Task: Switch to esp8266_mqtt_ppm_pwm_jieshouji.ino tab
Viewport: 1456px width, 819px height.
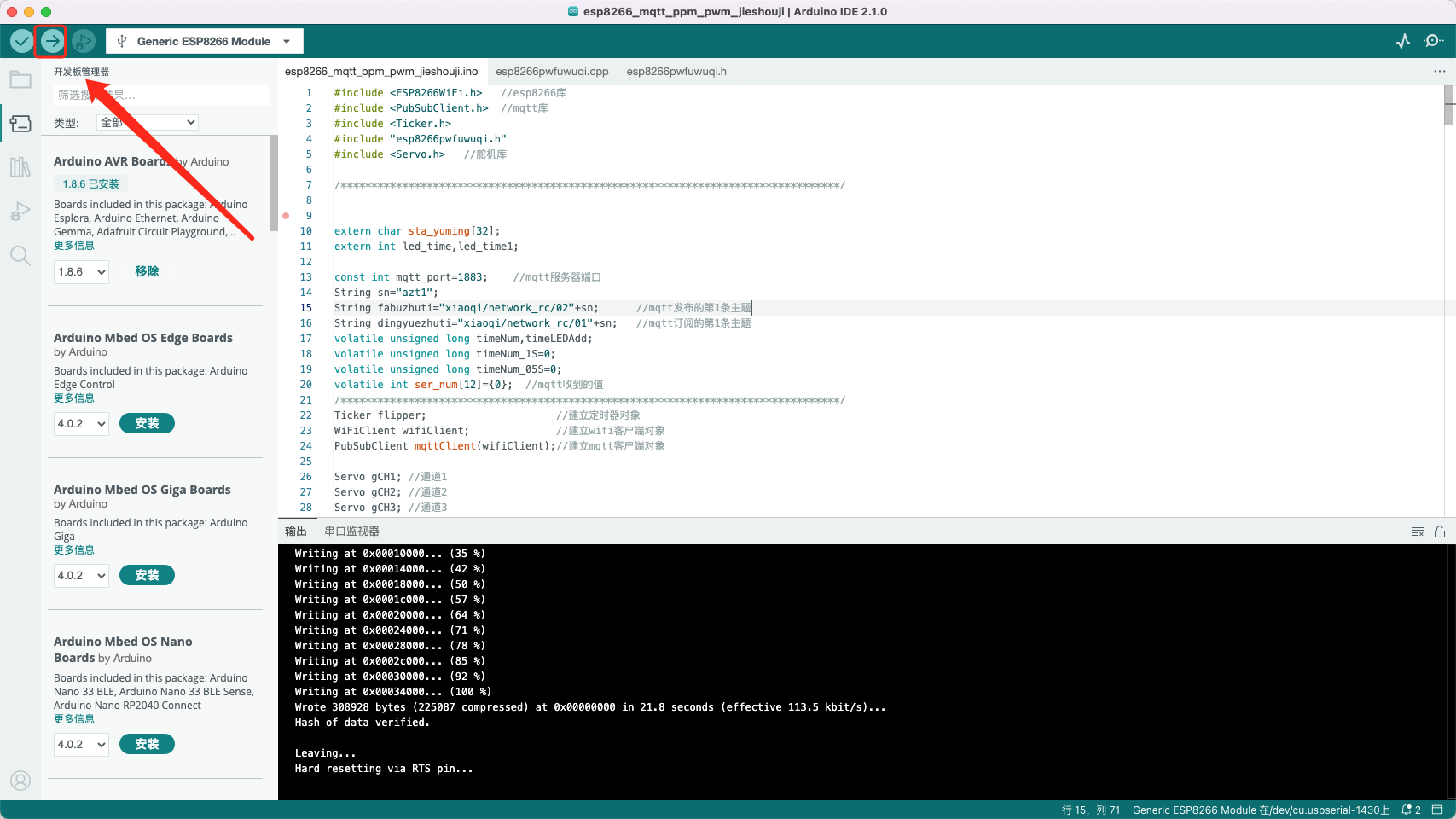Action: click(x=381, y=72)
